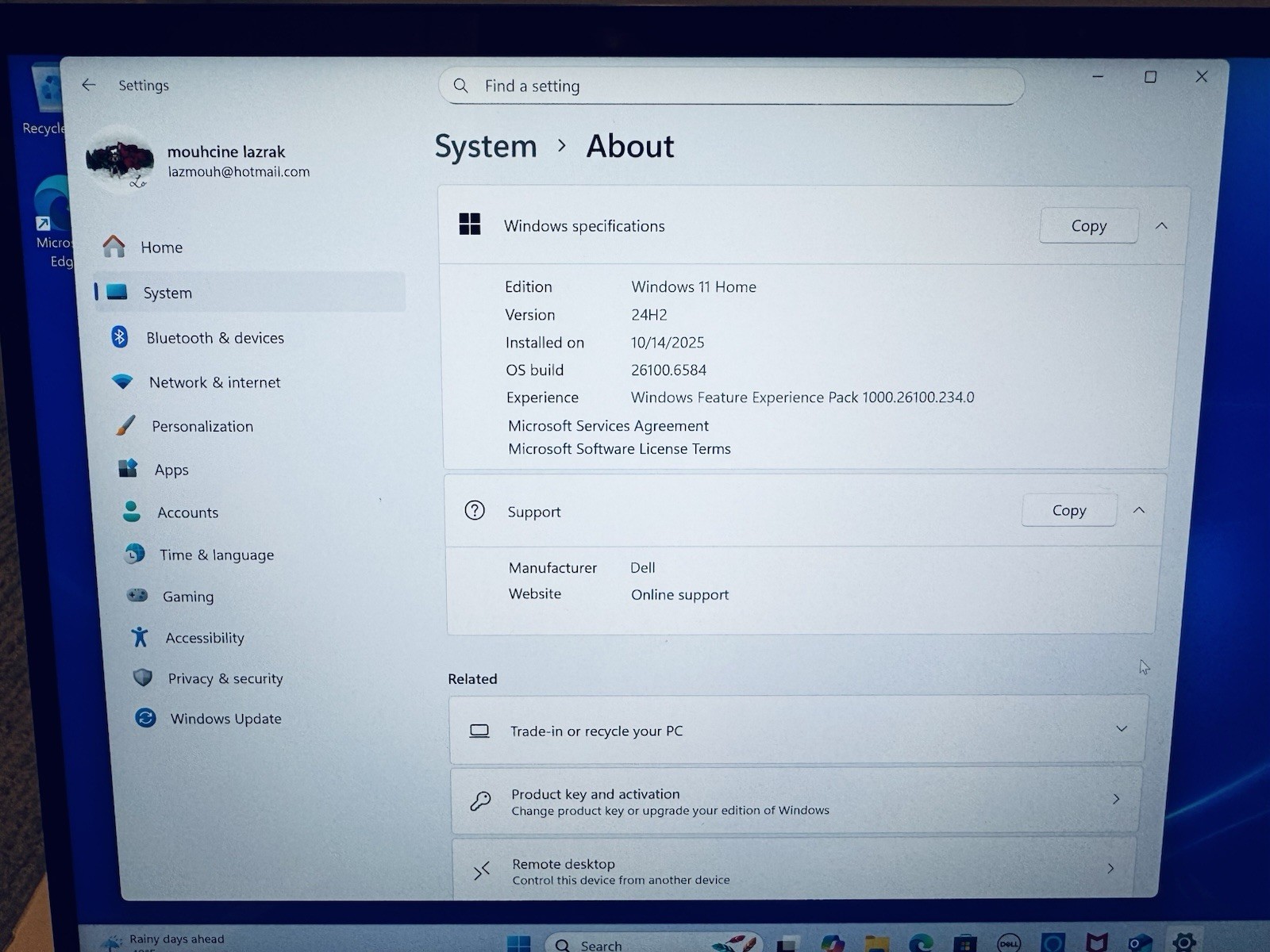Viewport: 1270px width, 952px height.
Task: Click the taskbar Search box
Action: [x=652, y=944]
